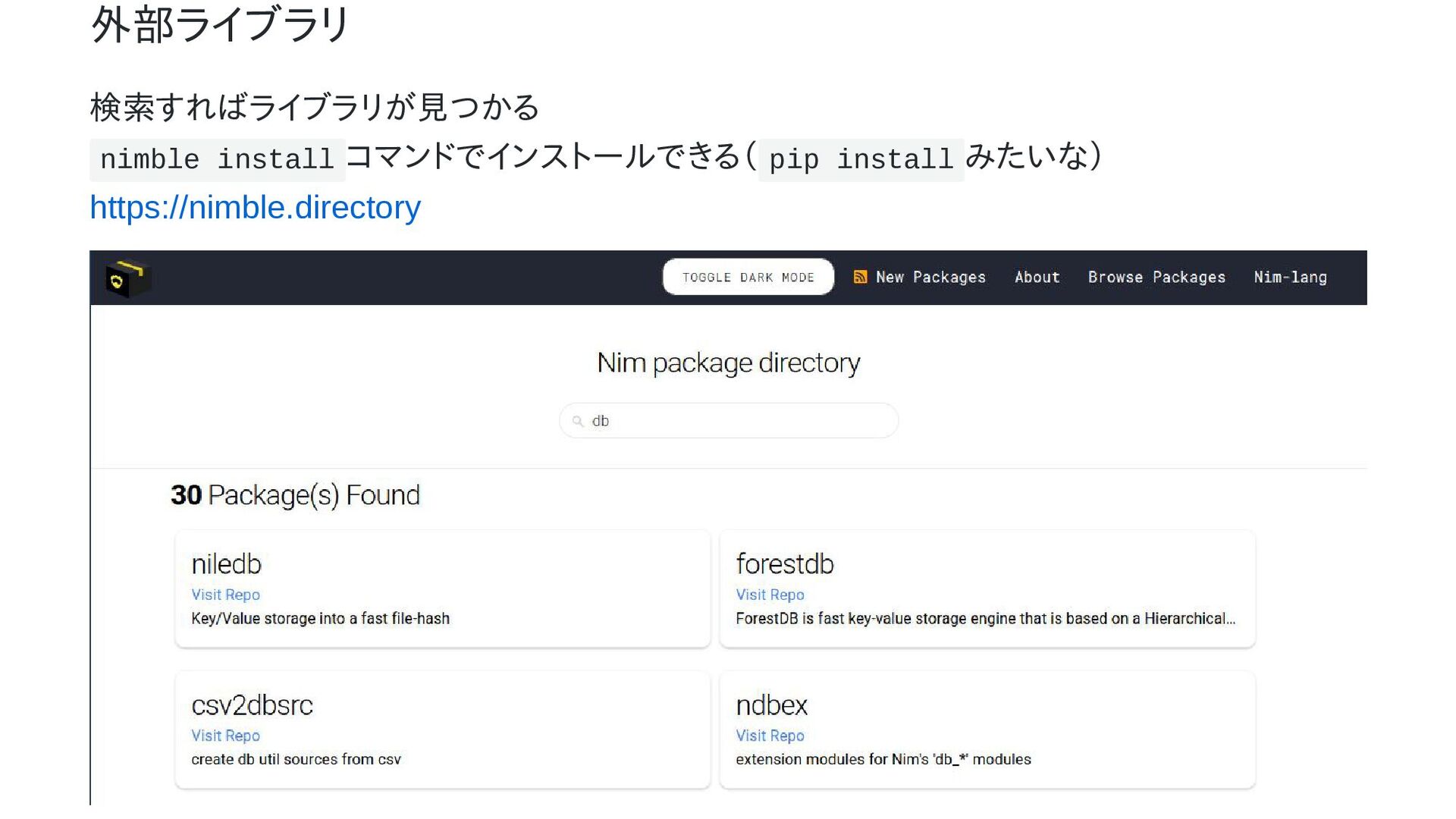Click the ForestDB description text
The width and height of the screenshot is (1456, 819).
985,618
